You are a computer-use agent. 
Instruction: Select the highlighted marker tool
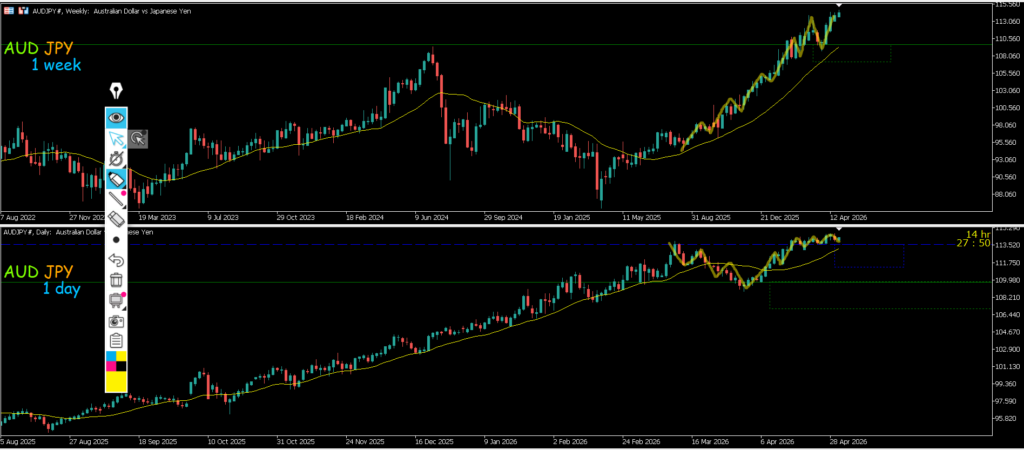tap(117, 179)
